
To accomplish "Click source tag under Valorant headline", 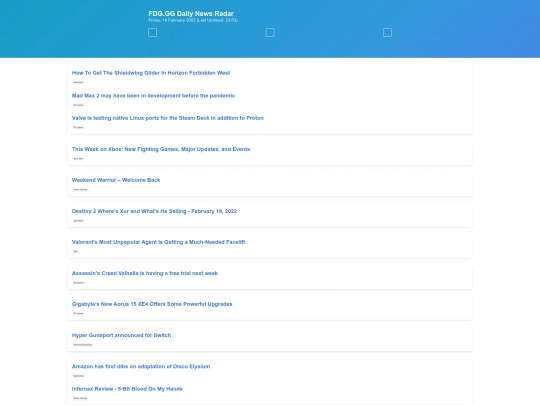I will pos(75,252).
